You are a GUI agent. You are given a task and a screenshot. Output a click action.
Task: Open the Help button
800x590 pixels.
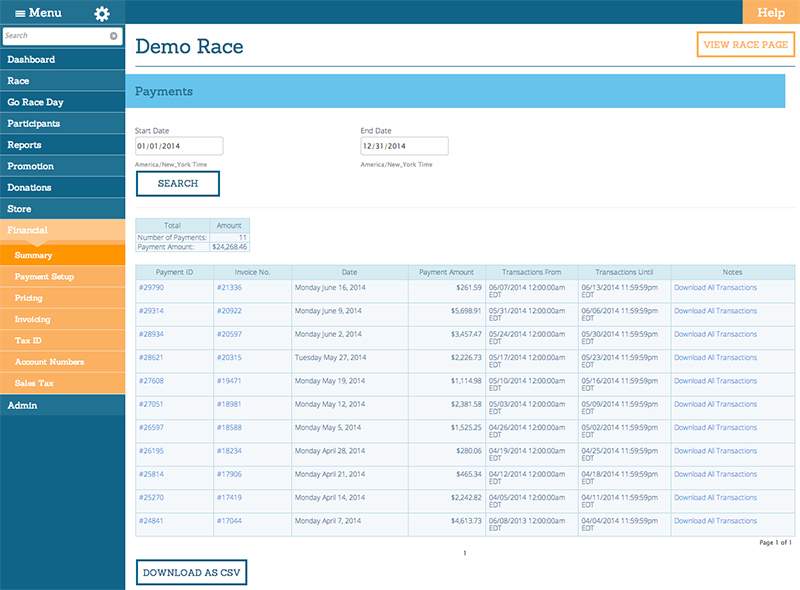click(x=770, y=12)
